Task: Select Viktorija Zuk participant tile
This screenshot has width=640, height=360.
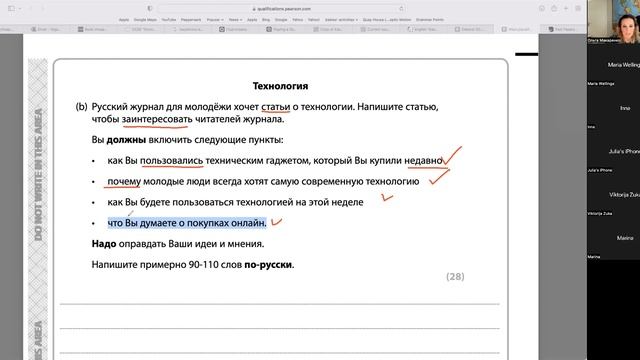Action: tap(613, 194)
